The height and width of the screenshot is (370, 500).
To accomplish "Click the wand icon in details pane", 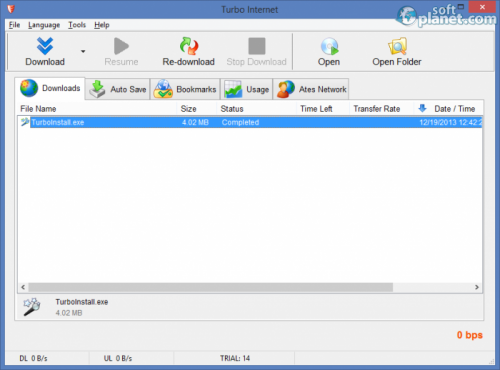I will click(x=32, y=307).
